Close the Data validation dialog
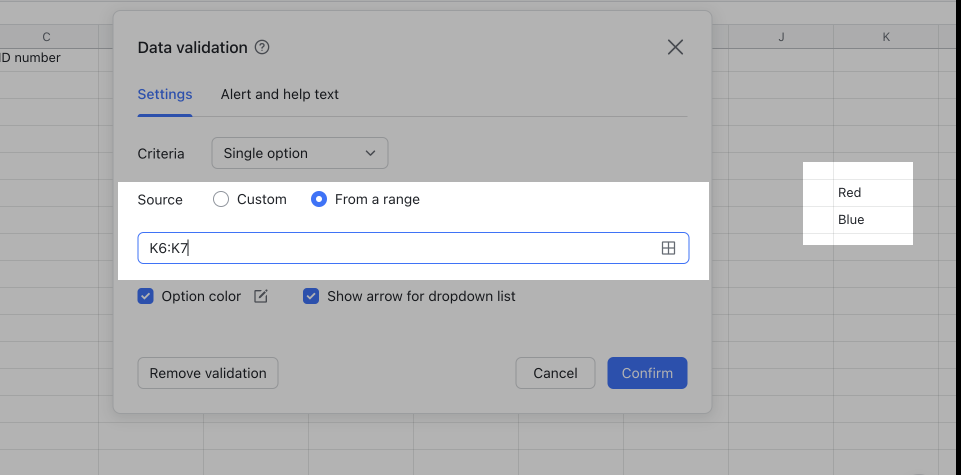This screenshot has width=961, height=475. click(x=675, y=47)
